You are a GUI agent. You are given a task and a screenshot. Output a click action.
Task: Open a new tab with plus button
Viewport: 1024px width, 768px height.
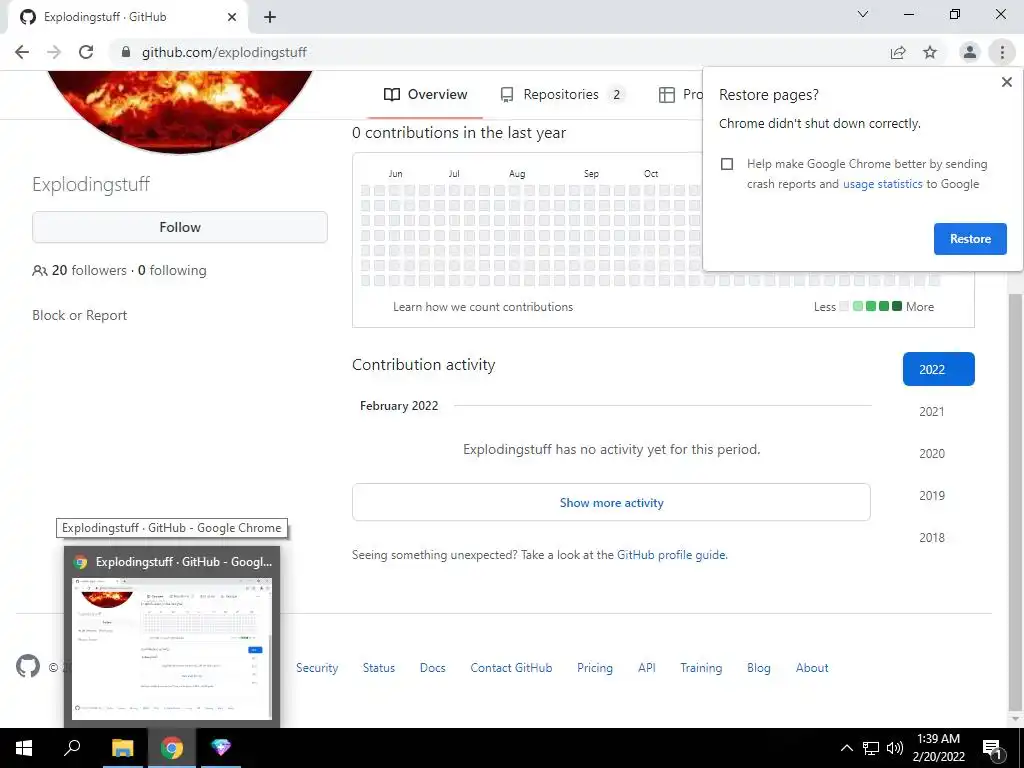270,17
